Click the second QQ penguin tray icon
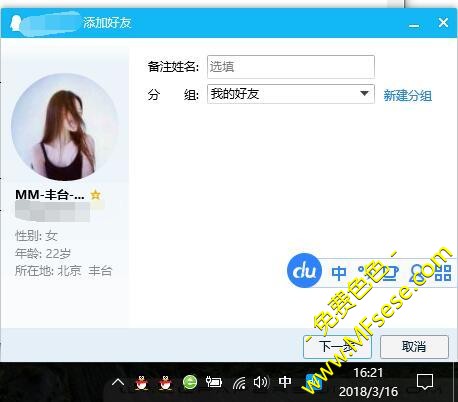Image resolution: width=458 pixels, height=402 pixels. (166, 382)
